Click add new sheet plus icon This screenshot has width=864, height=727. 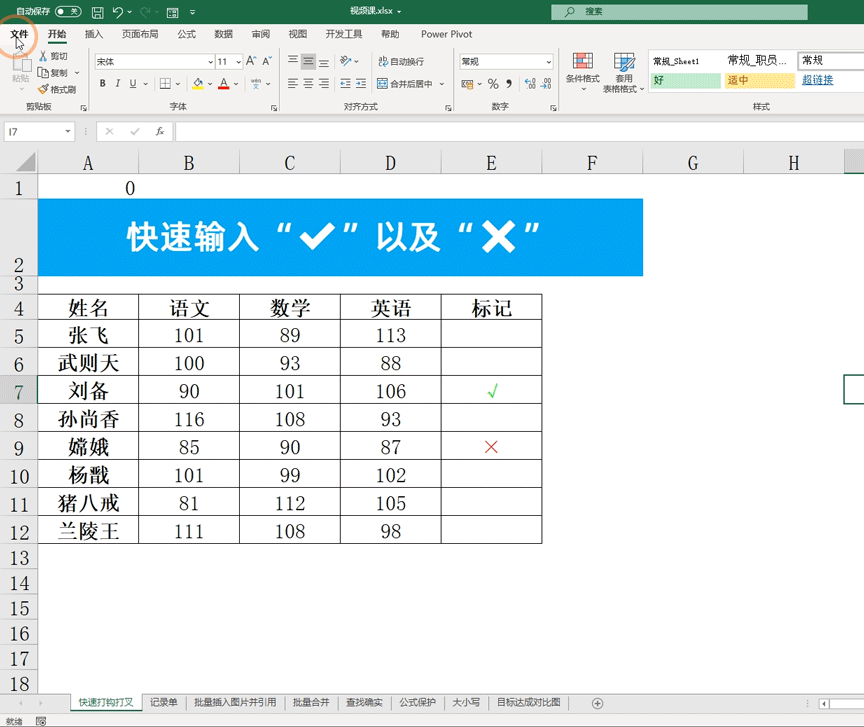597,703
